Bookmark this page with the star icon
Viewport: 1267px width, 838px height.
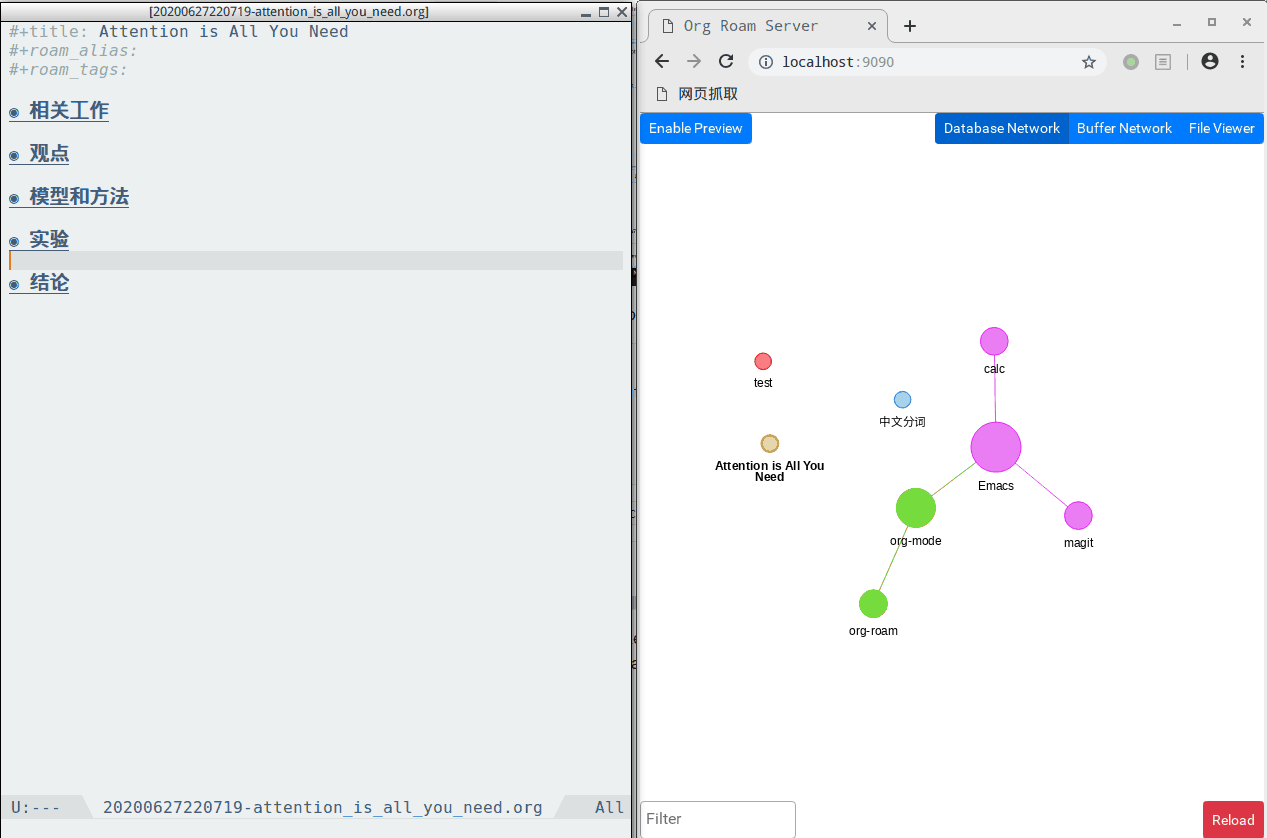pyautogui.click(x=1089, y=62)
